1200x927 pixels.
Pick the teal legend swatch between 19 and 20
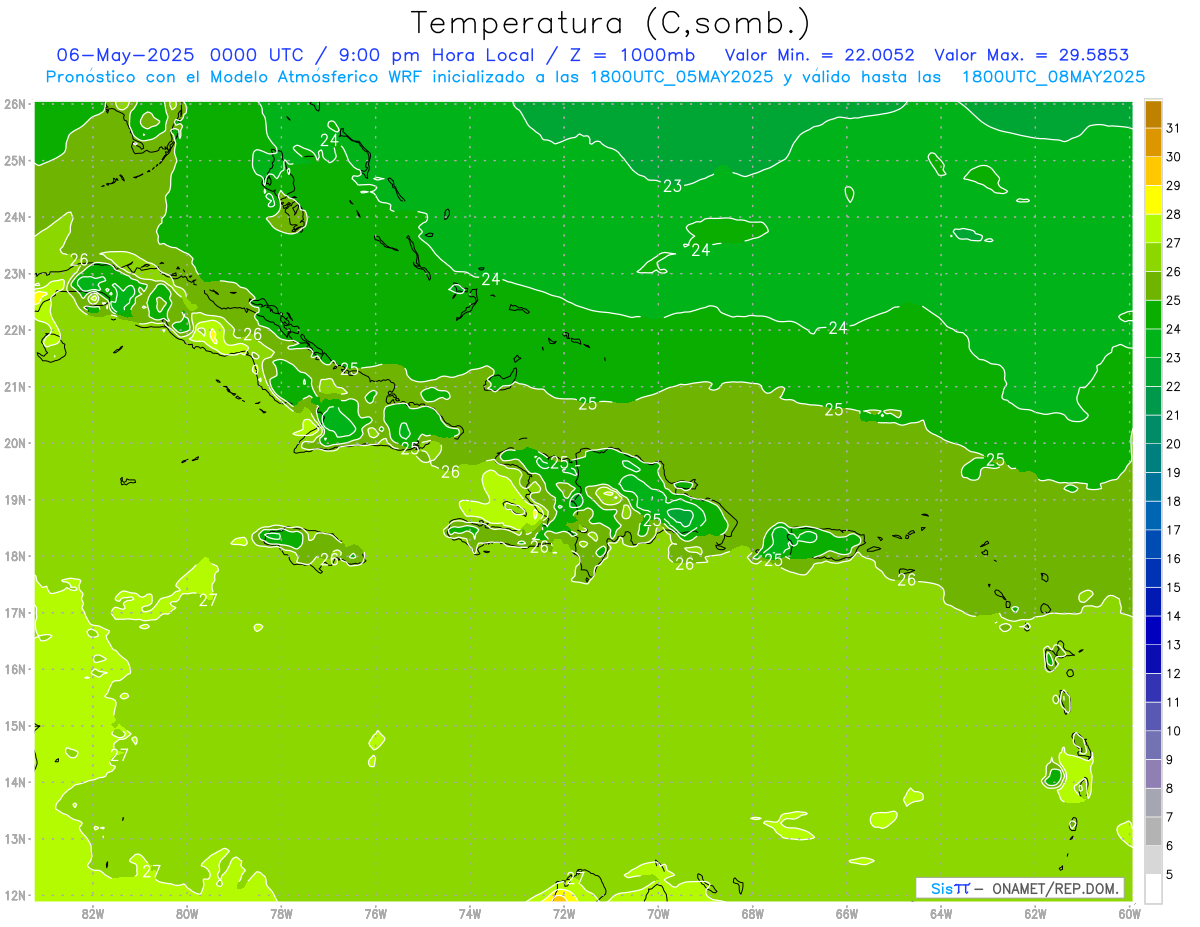pyautogui.click(x=1153, y=458)
